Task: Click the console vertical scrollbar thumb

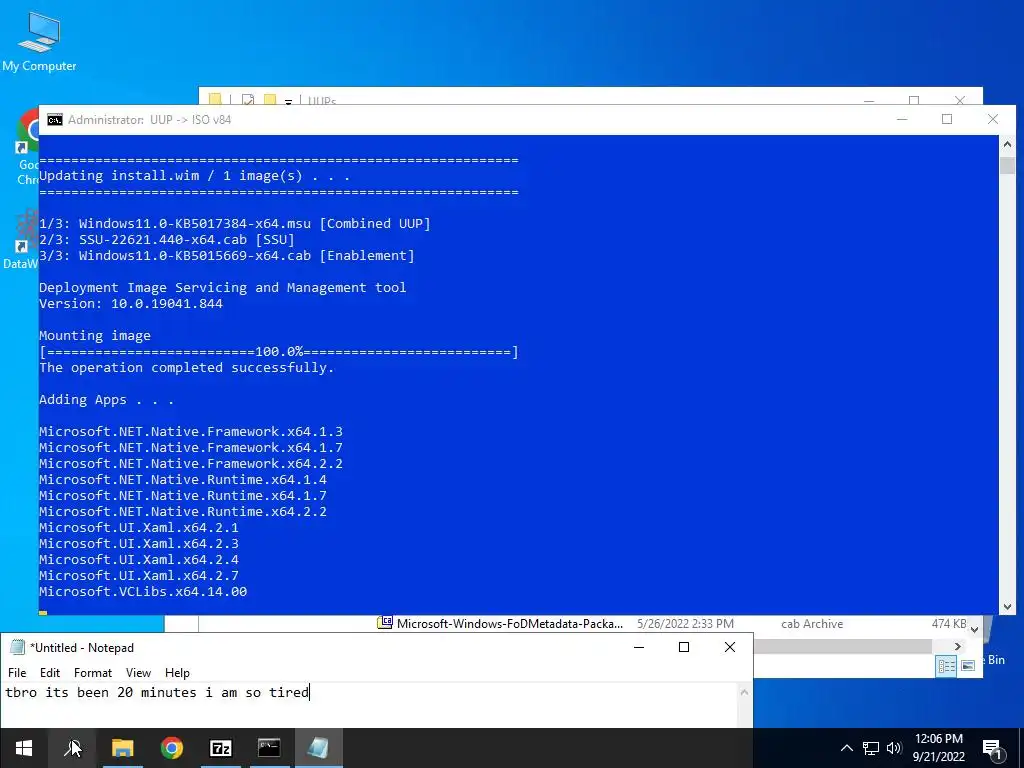Action: [x=1007, y=165]
